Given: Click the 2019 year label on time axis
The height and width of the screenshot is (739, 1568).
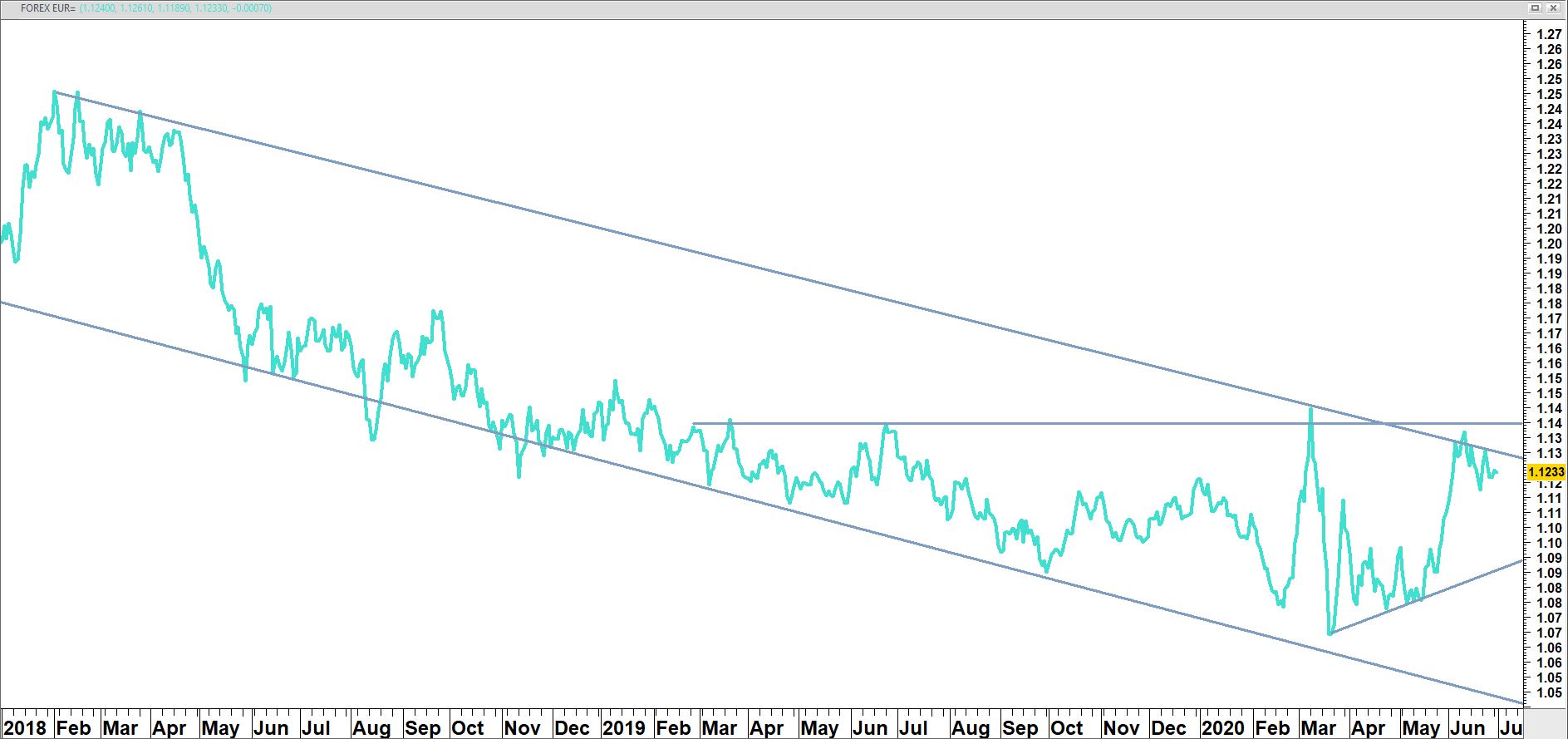Looking at the screenshot, I should (623, 728).
